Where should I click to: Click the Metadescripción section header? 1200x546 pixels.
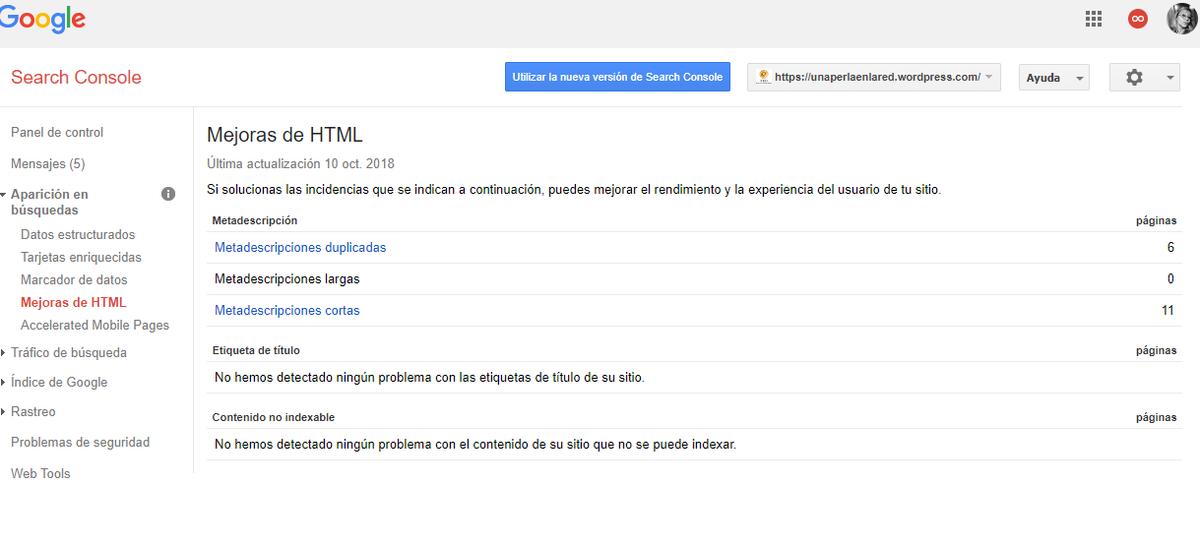(x=255, y=220)
